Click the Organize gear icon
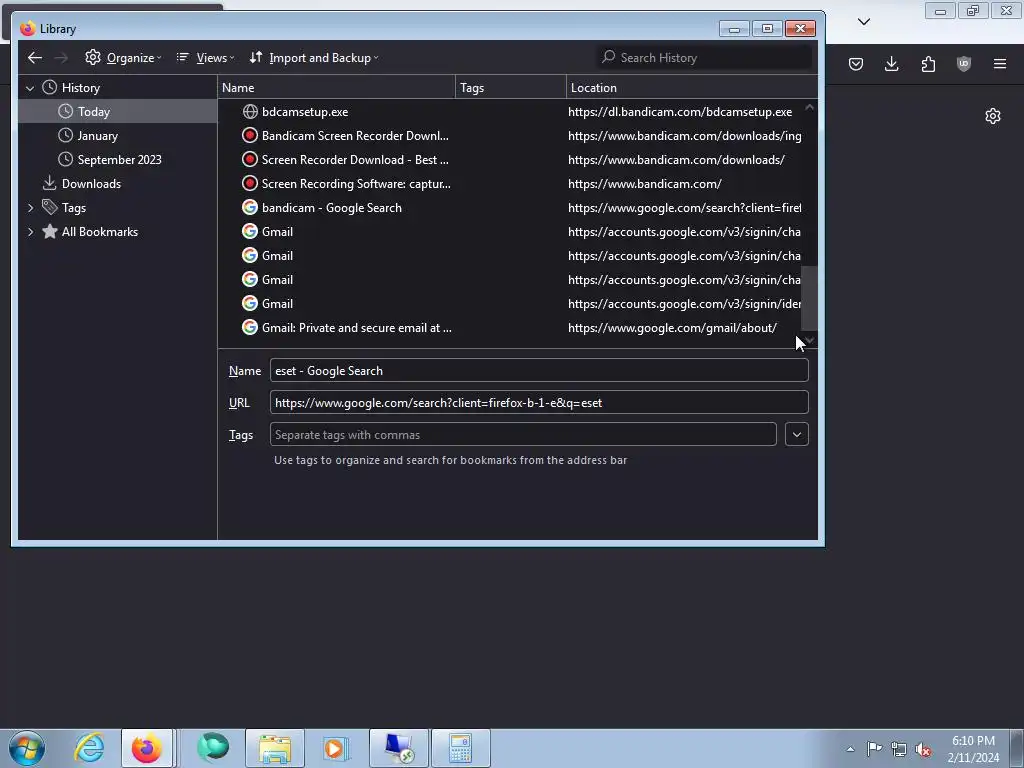Image resolution: width=1024 pixels, height=768 pixels. click(93, 57)
